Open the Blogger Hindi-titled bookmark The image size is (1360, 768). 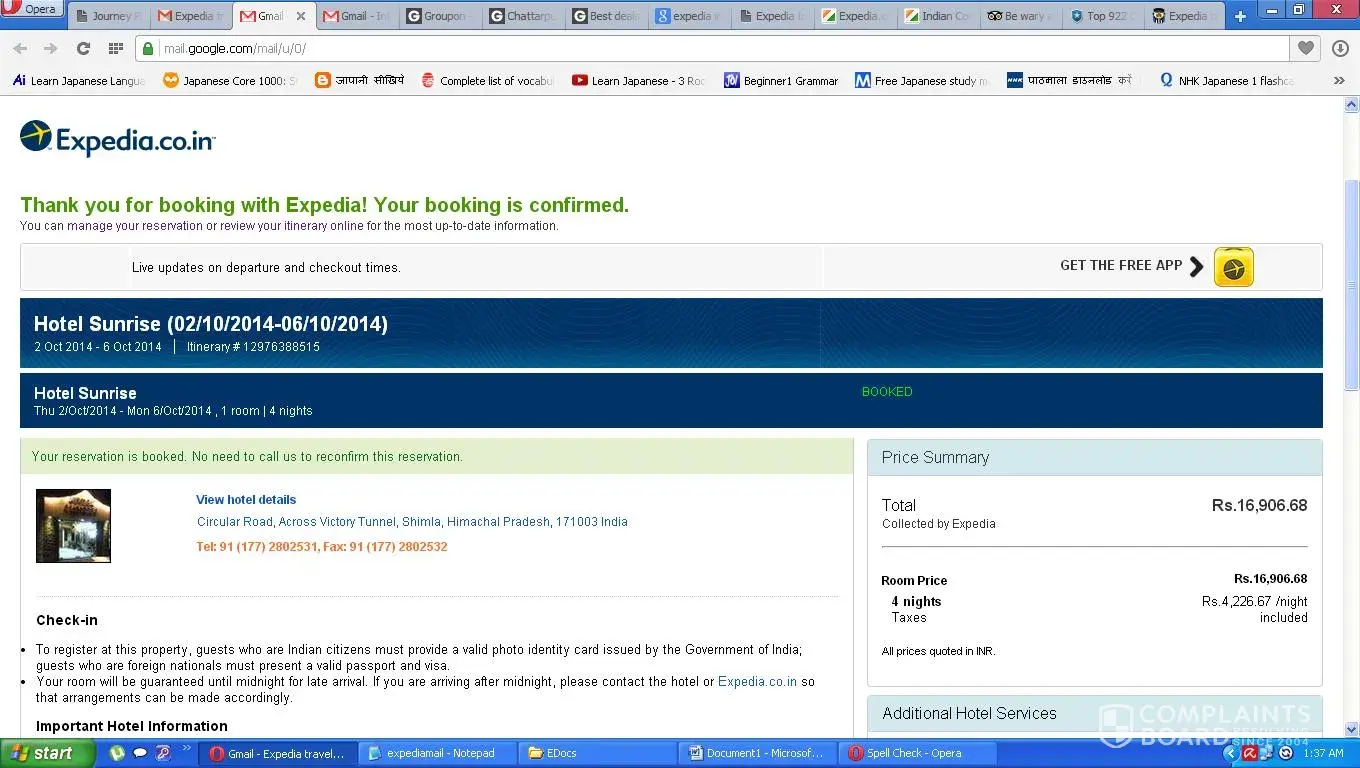tap(360, 81)
